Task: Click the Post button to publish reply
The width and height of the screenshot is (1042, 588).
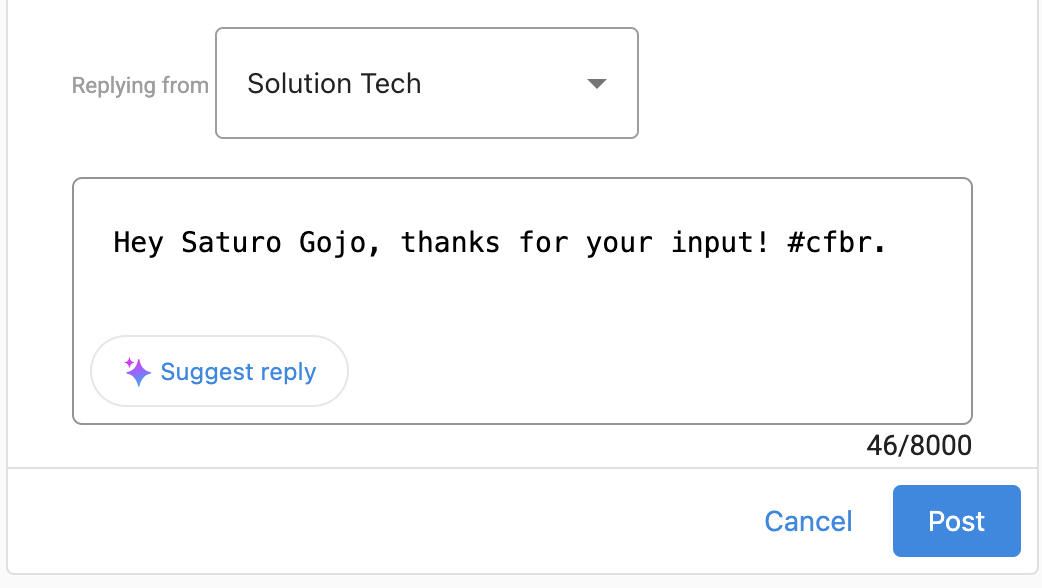Action: pos(955,521)
